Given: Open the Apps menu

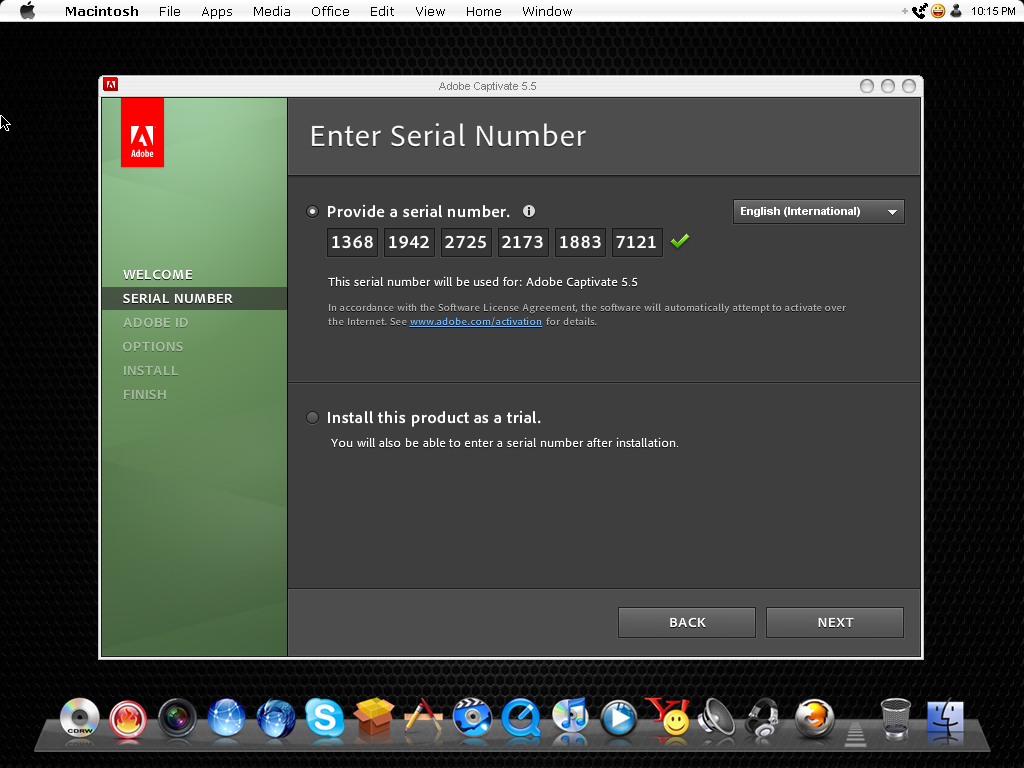Looking at the screenshot, I should [x=217, y=11].
